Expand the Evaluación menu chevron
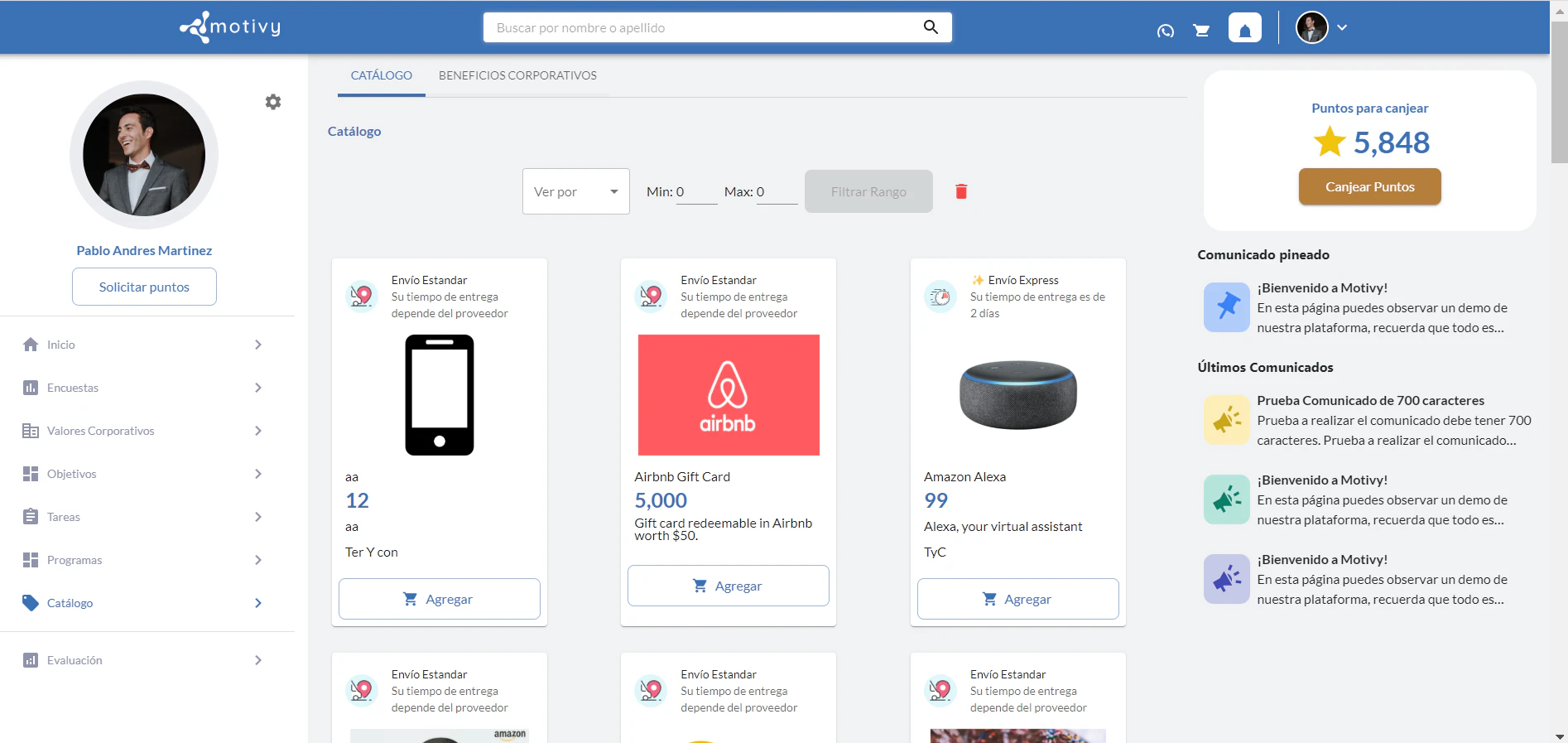Viewport: 1568px width, 743px height. click(x=258, y=660)
